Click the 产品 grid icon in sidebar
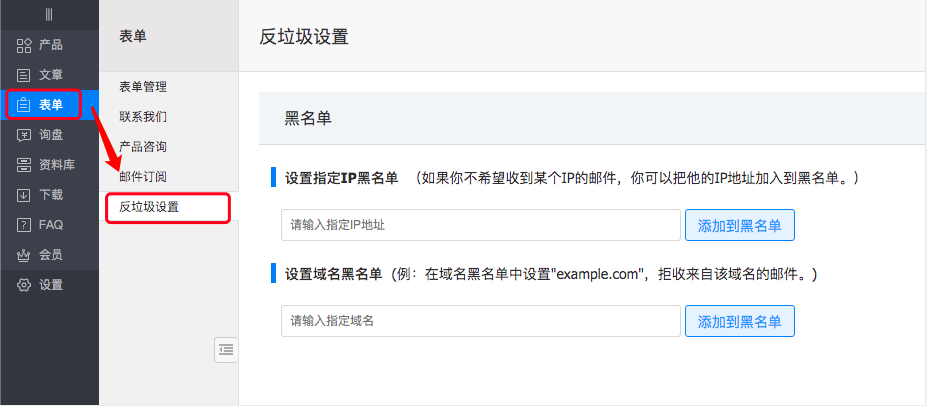 [24, 45]
